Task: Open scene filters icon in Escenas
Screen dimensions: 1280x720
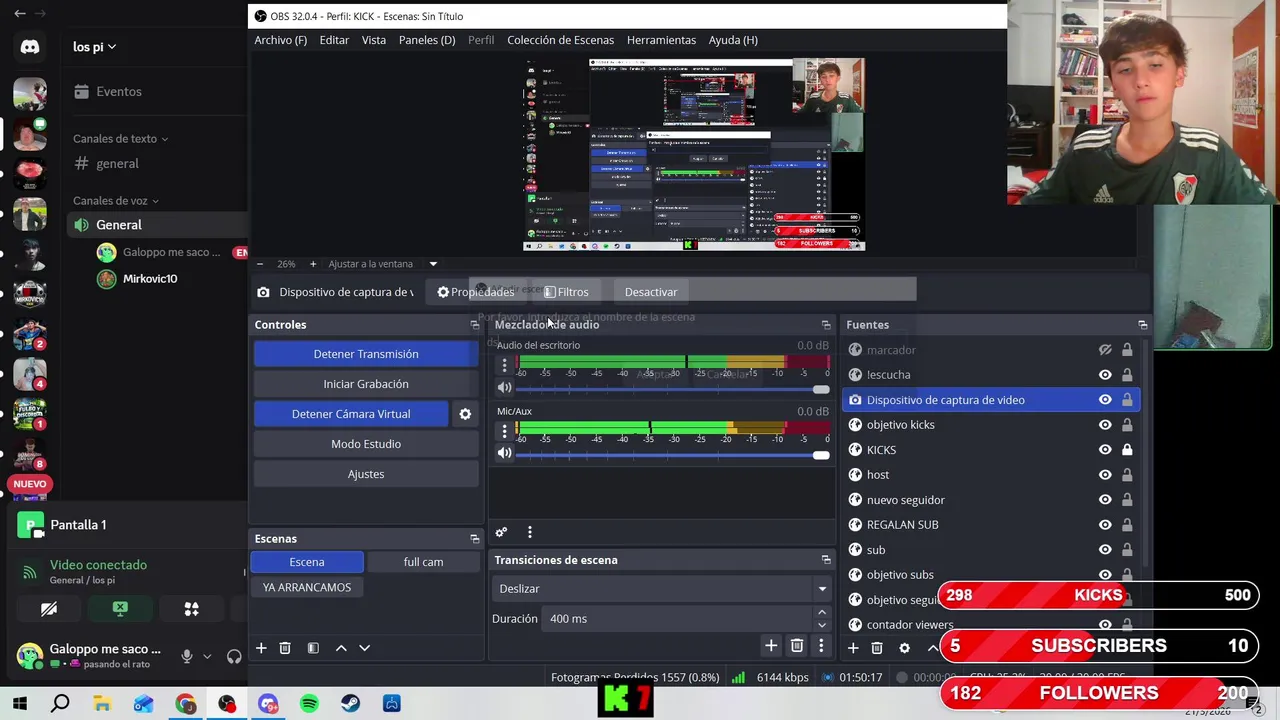Action: coord(313,648)
